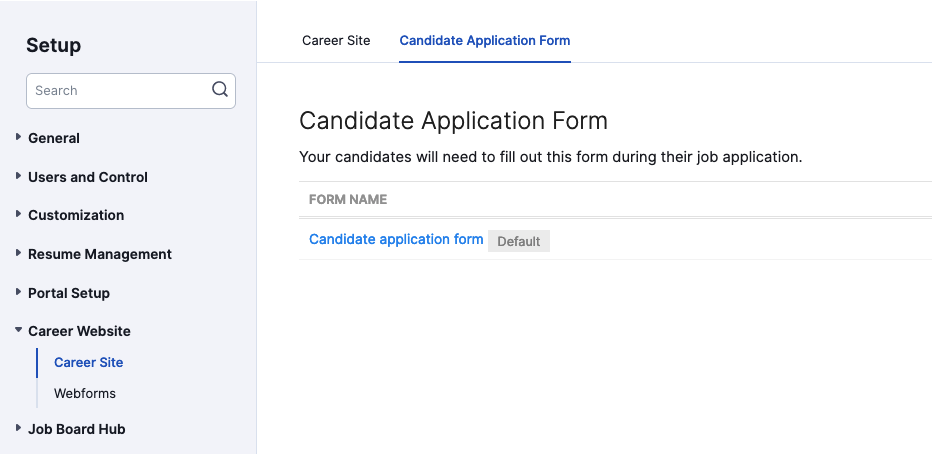Click the magnifier icon in Setup search

[x=220, y=90]
